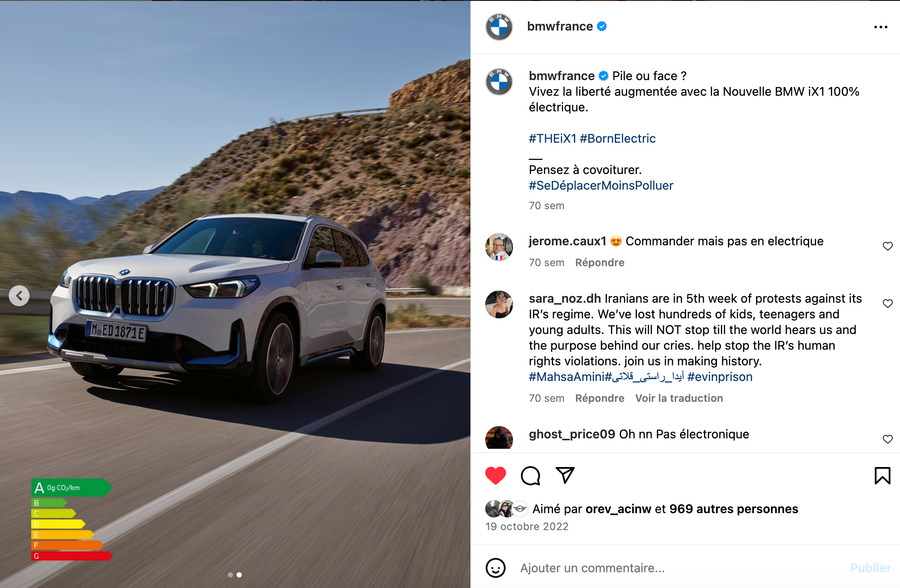Like jerome.caux1's comment
900x588 pixels.
tap(887, 246)
